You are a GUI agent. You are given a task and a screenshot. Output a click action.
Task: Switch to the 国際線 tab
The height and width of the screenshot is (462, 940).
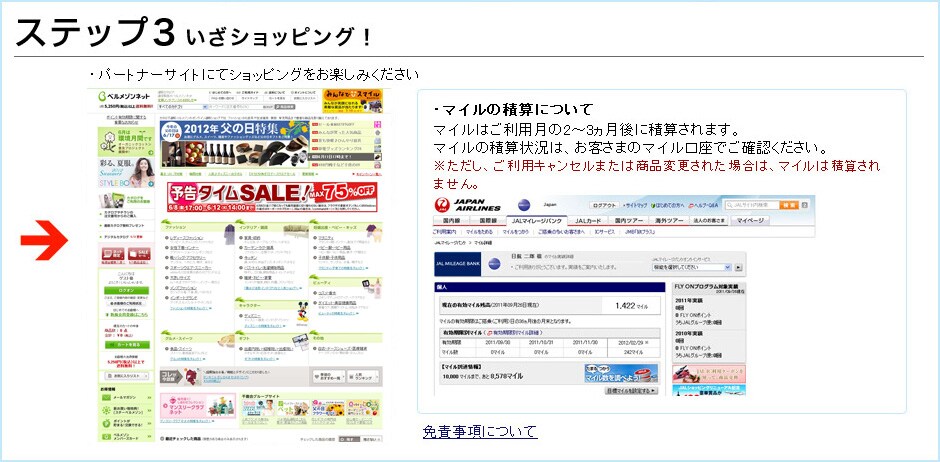487,220
